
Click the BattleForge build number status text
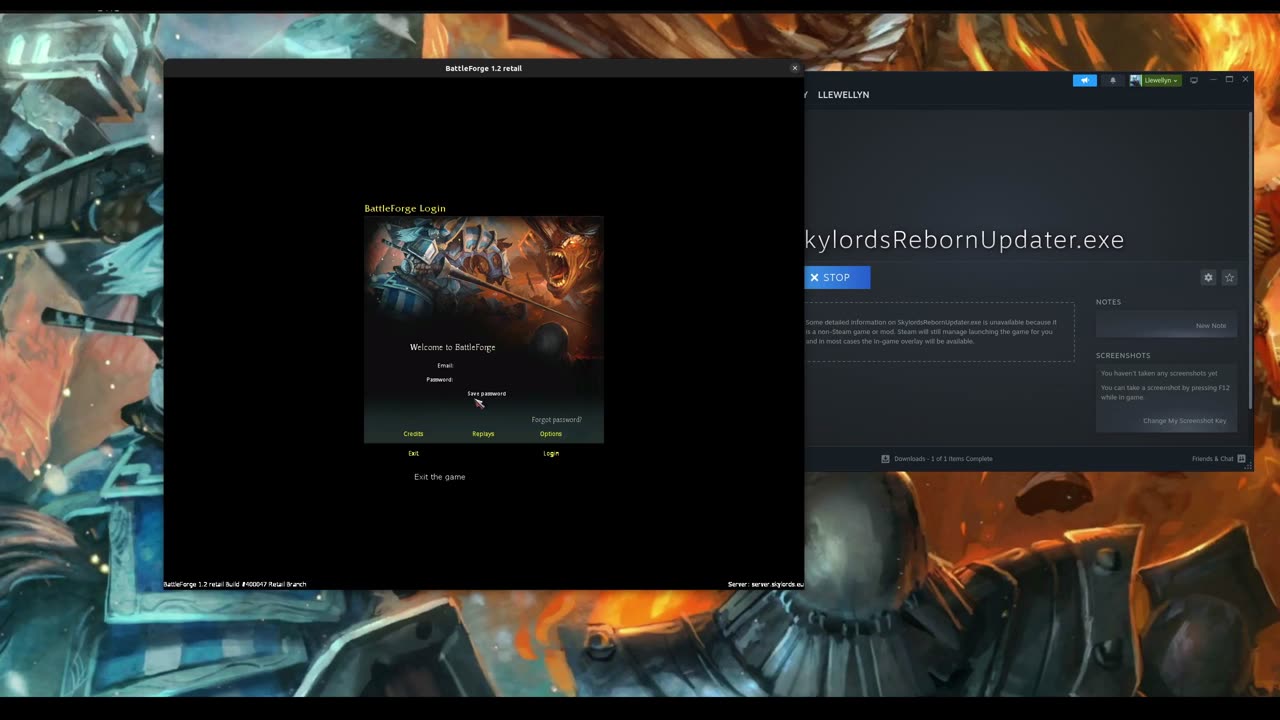(235, 584)
